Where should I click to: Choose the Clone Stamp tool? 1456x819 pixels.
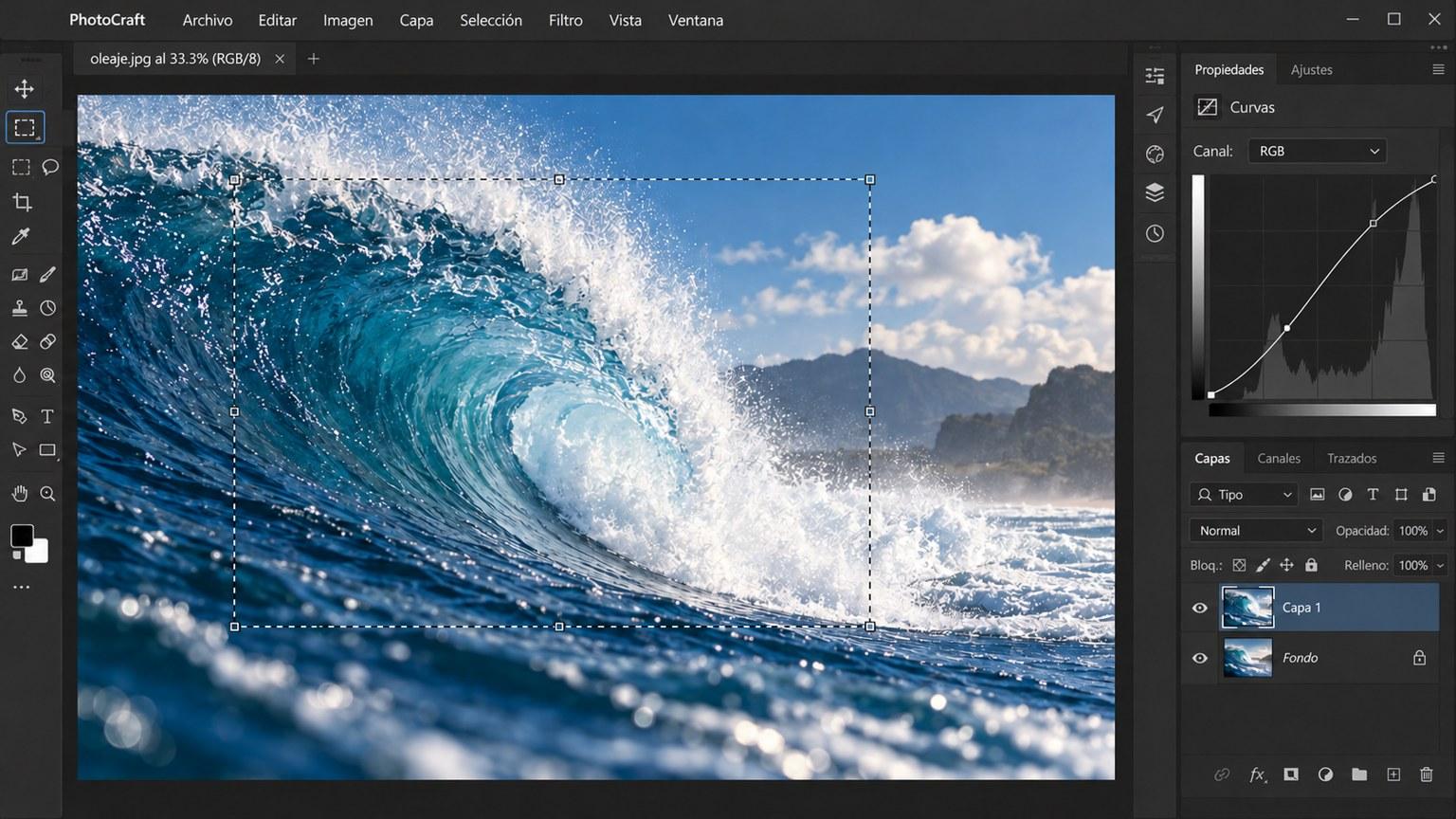19,308
